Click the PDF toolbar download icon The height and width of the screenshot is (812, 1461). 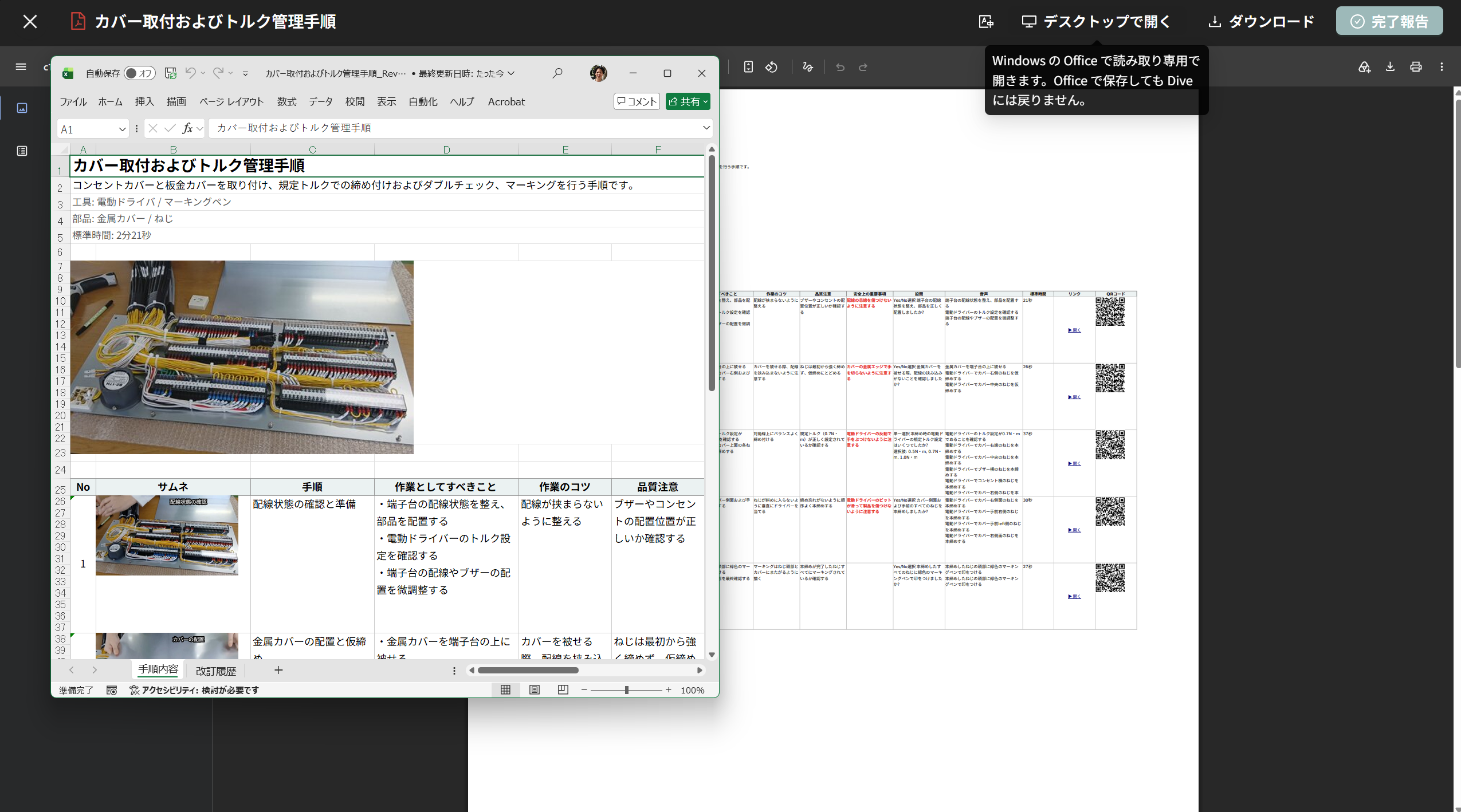click(x=1390, y=66)
